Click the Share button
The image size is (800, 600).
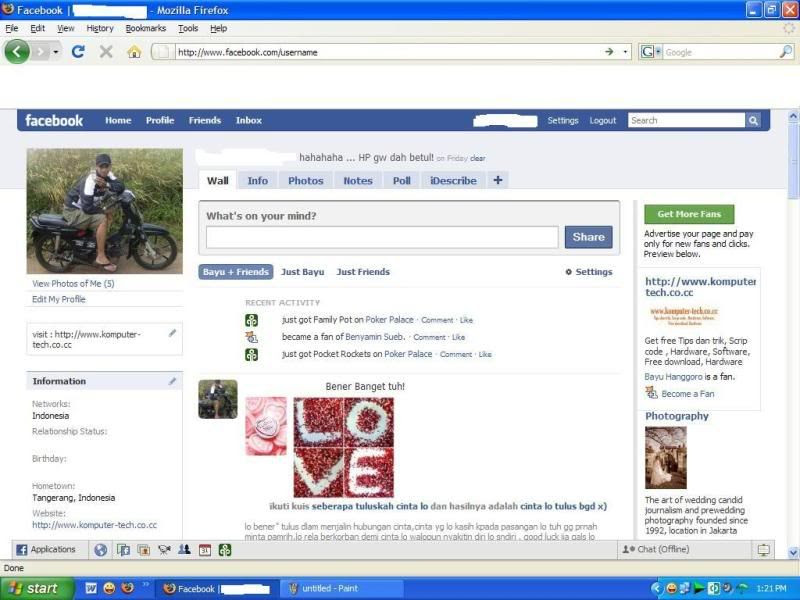[588, 237]
